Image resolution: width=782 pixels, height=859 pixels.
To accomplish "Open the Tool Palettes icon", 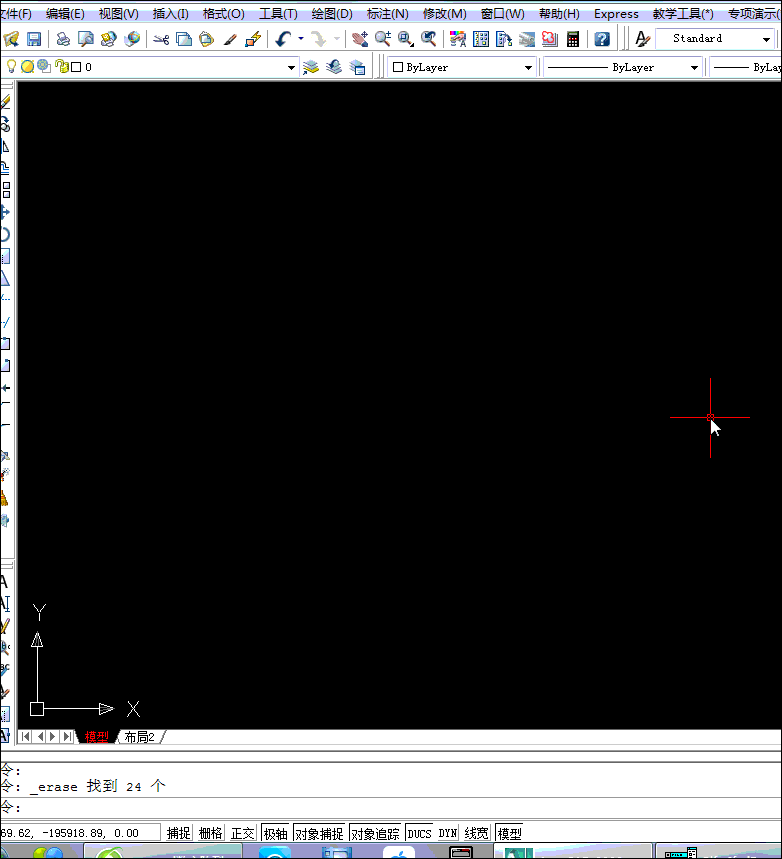I will click(504, 39).
